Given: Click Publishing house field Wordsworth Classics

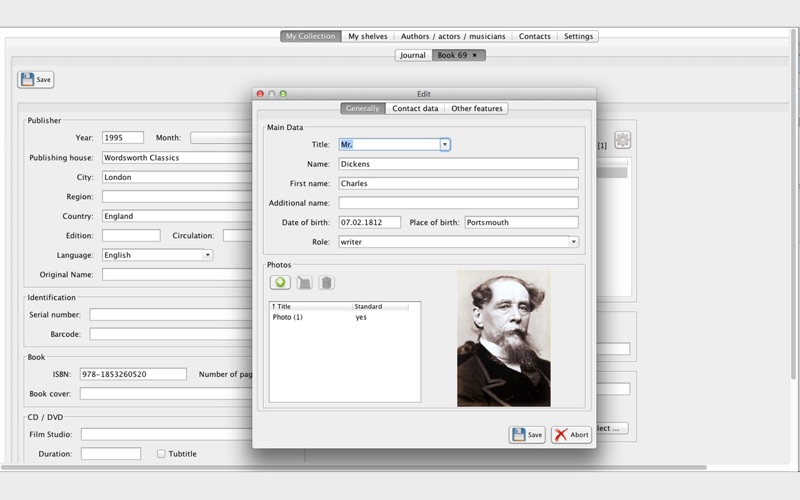Looking at the screenshot, I should point(177,158).
